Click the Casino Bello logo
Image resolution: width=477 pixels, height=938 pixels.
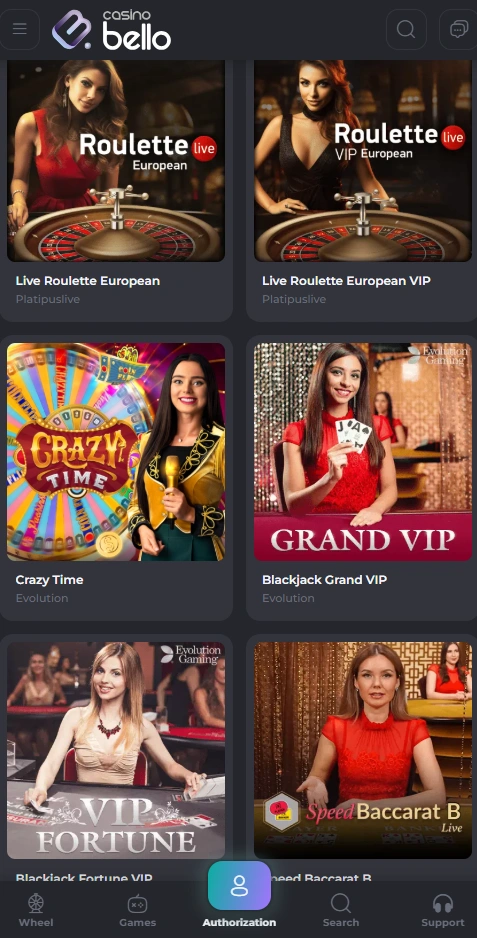click(111, 29)
